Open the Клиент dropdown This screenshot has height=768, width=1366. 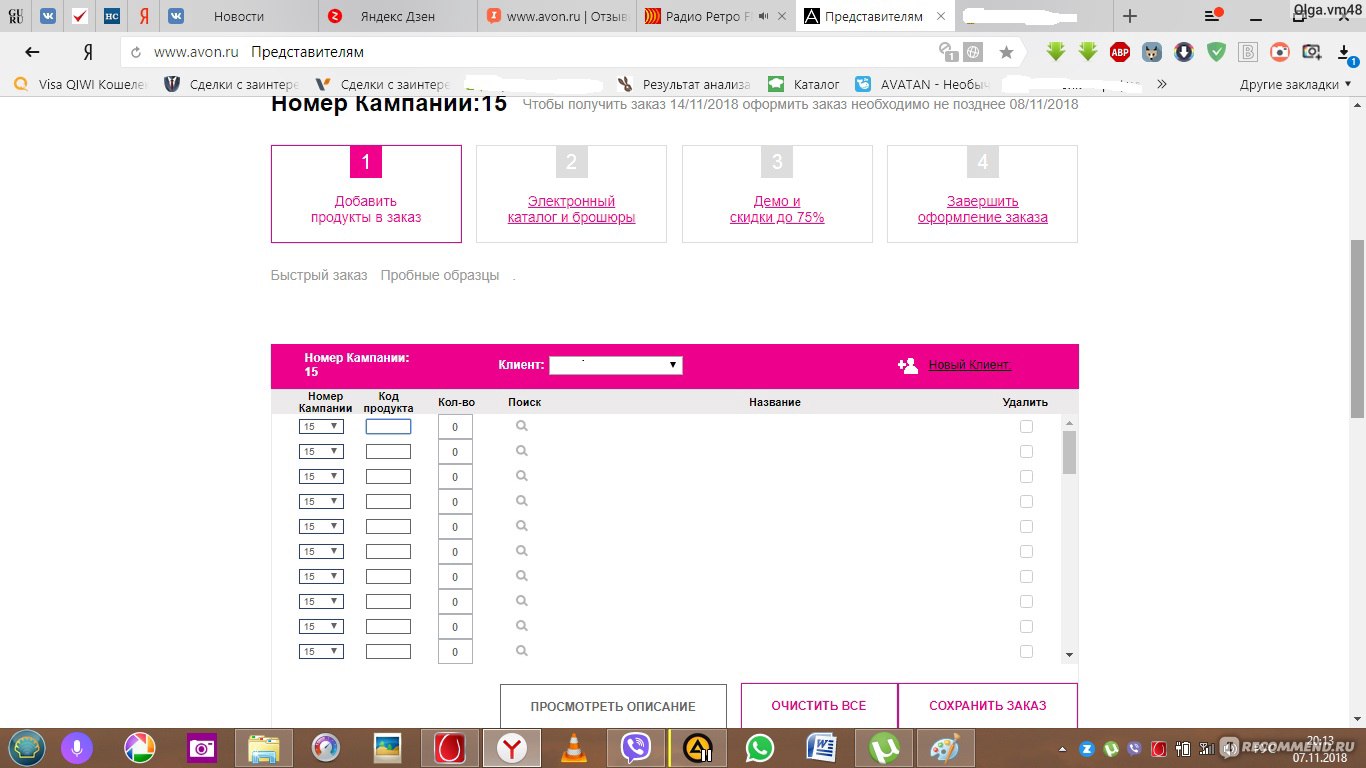tap(616, 366)
